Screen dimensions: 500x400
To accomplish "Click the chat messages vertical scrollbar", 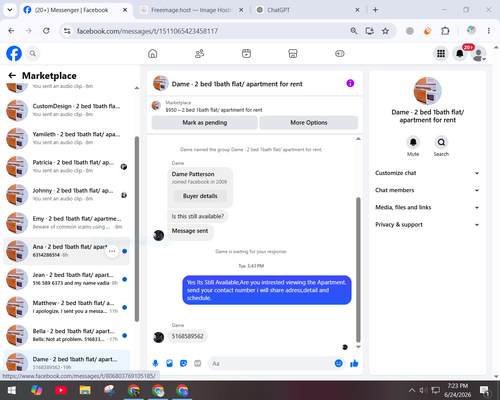I will 358,270.
